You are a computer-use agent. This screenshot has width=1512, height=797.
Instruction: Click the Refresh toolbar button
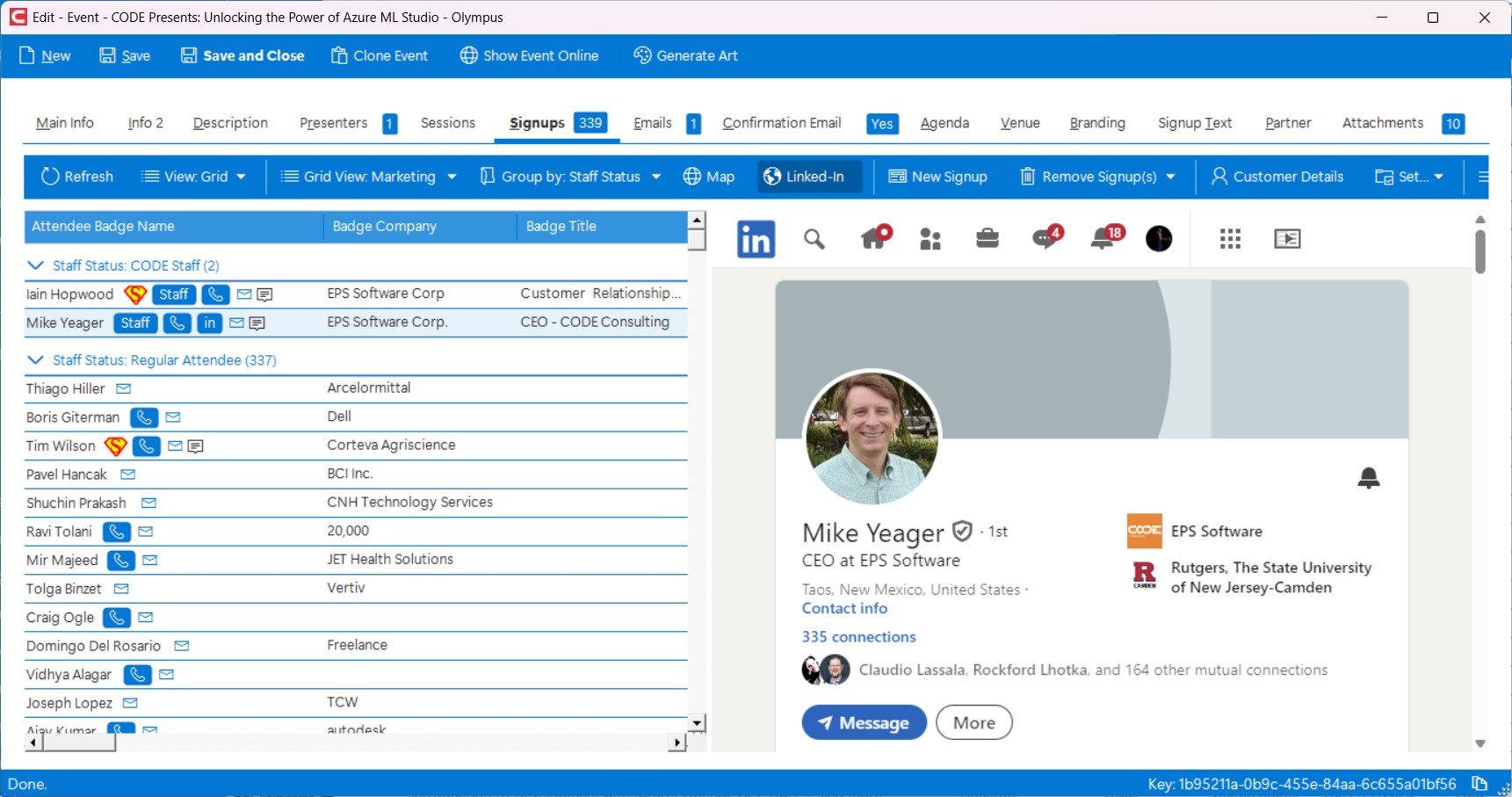[x=77, y=177]
